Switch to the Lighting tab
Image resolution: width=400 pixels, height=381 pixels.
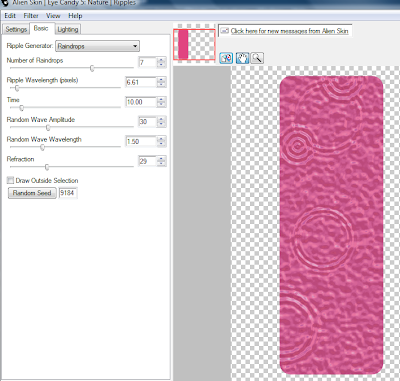coord(68,29)
